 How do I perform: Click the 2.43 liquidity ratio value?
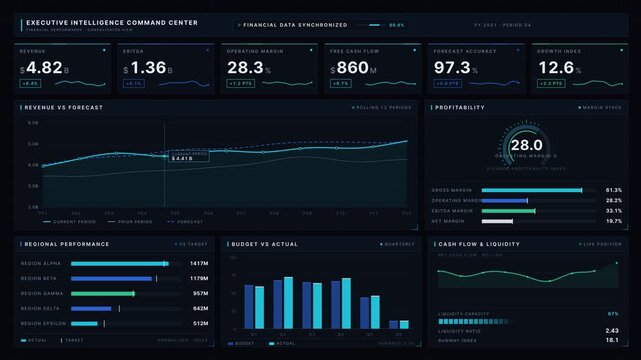(612, 331)
